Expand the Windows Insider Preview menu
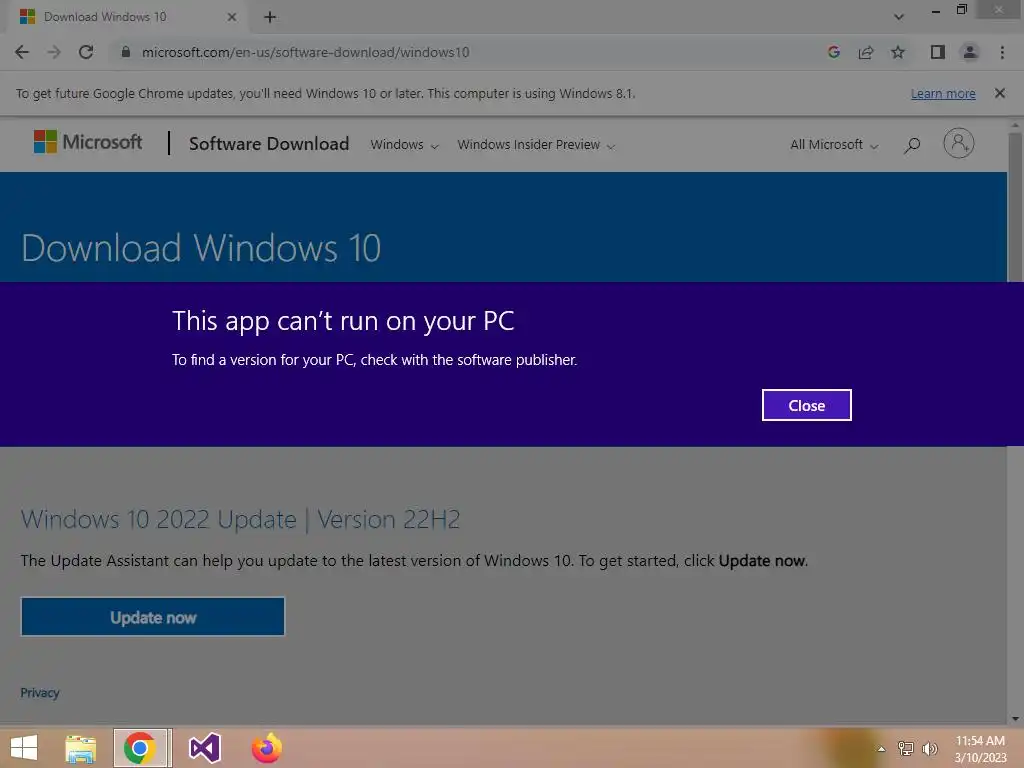This screenshot has width=1024, height=768. coord(536,144)
